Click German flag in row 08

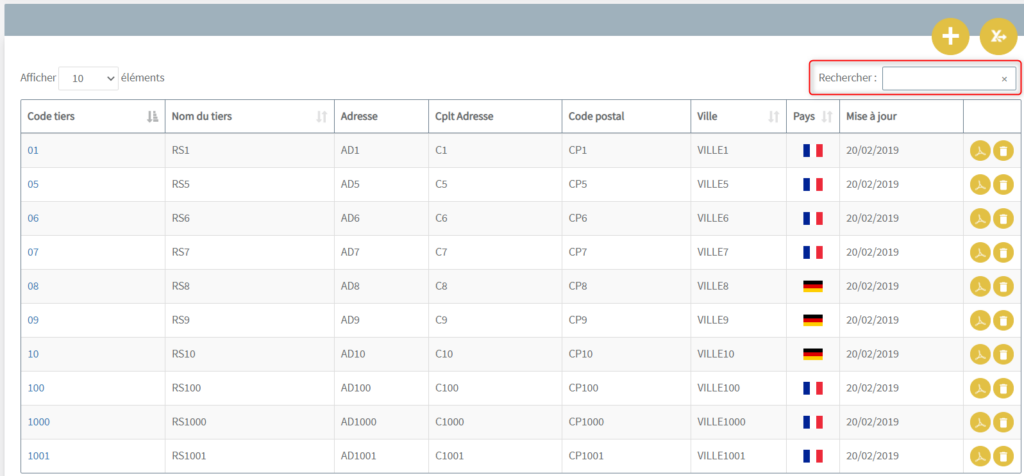(x=813, y=286)
